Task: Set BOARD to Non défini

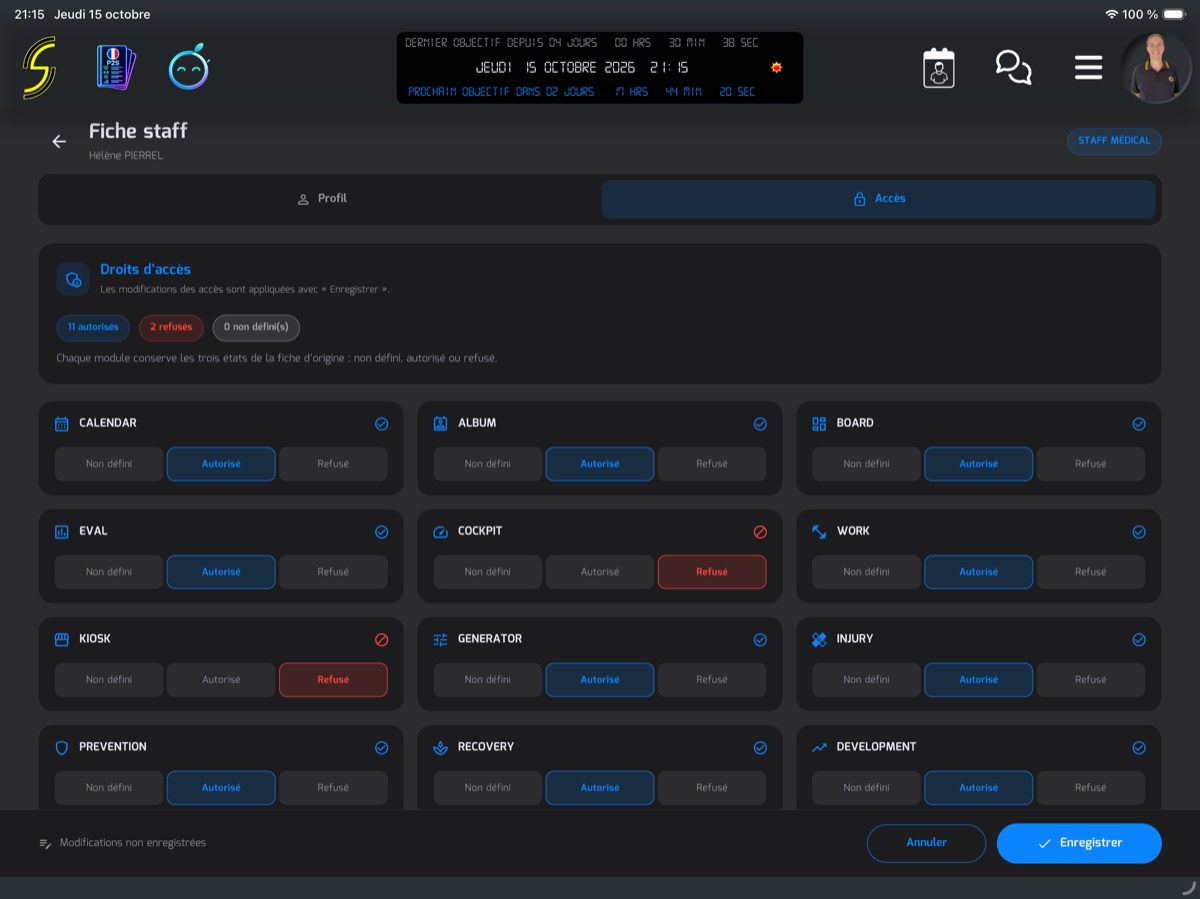Action: (866, 464)
